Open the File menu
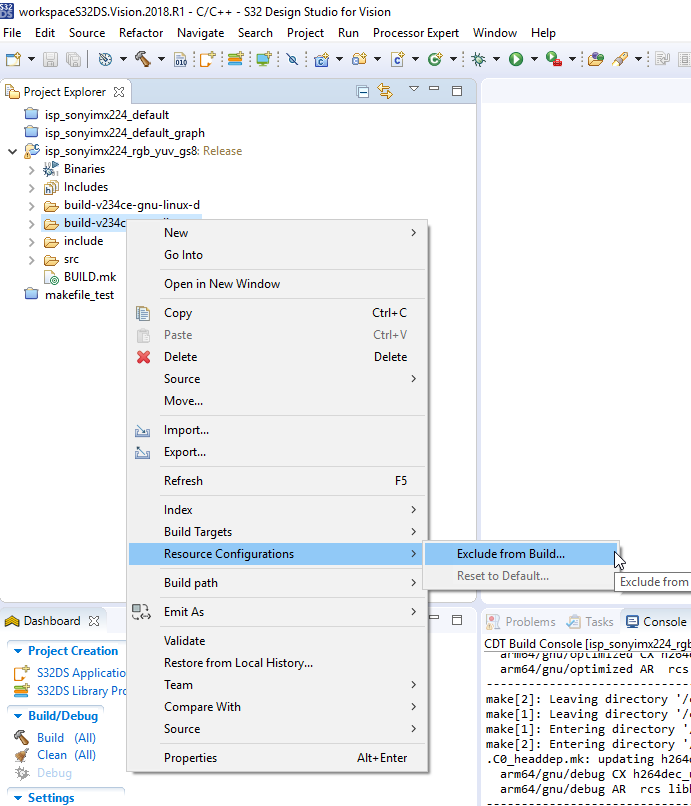The height and width of the screenshot is (806, 691). pos(12,33)
